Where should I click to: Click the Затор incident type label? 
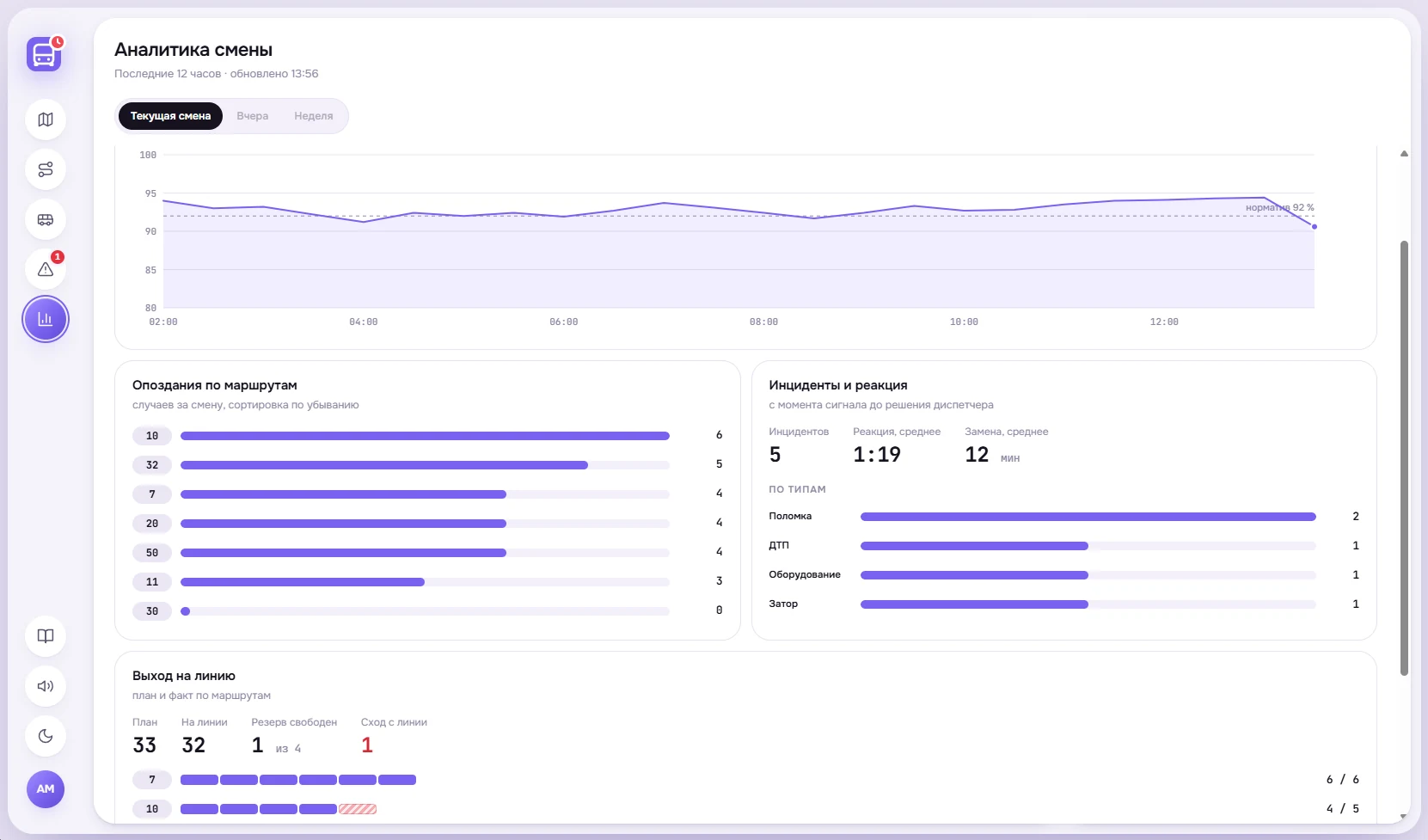pos(783,604)
